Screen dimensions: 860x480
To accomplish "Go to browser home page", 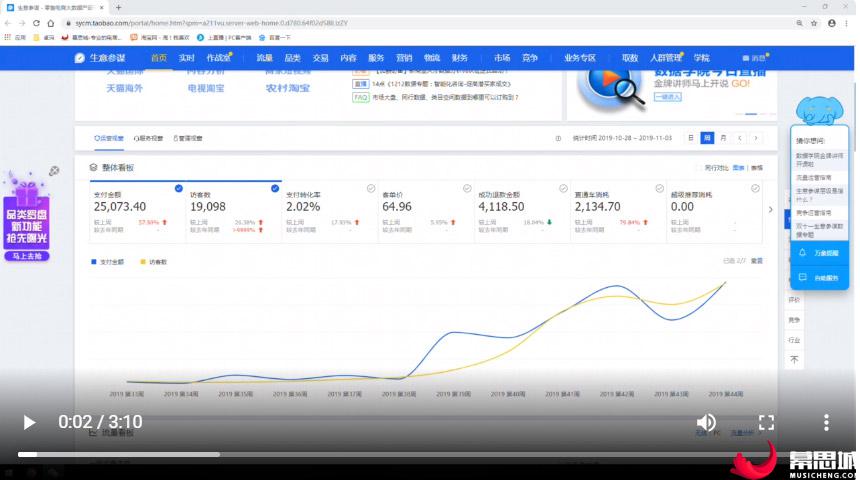I will 50,23.
